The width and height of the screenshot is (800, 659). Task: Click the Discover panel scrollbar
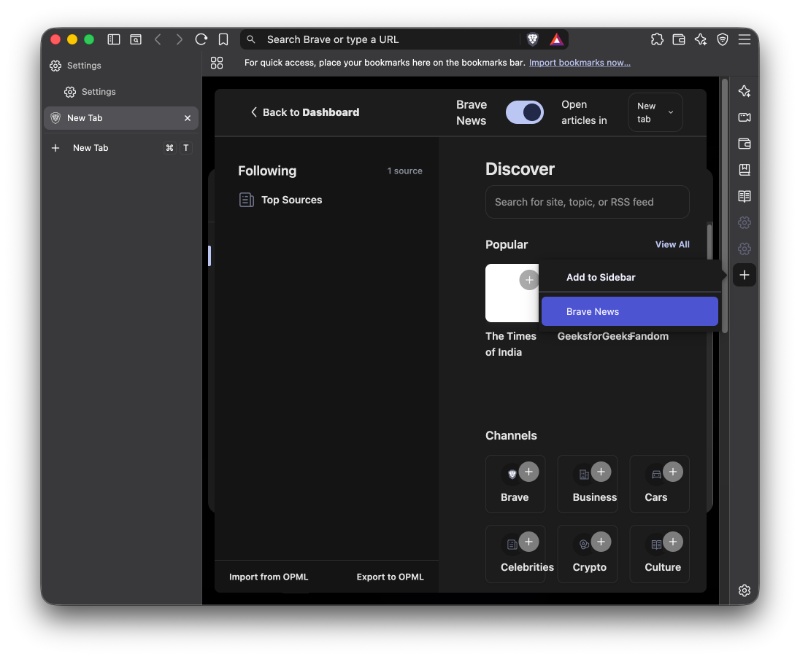(709, 241)
